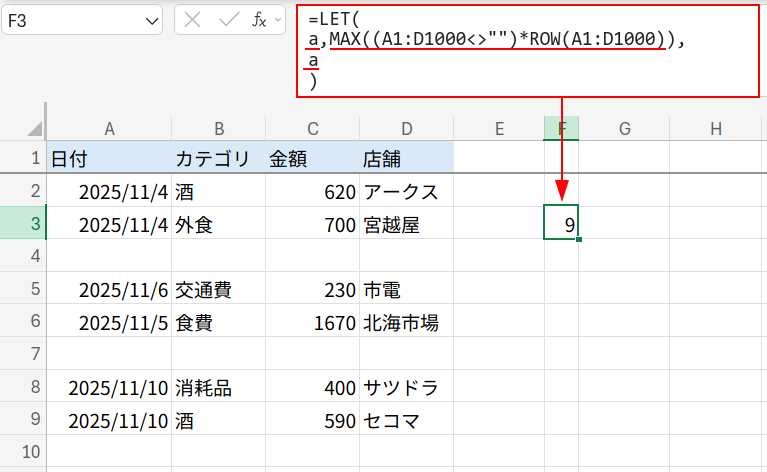Select column D header
This screenshot has width=767, height=472.
(x=406, y=129)
